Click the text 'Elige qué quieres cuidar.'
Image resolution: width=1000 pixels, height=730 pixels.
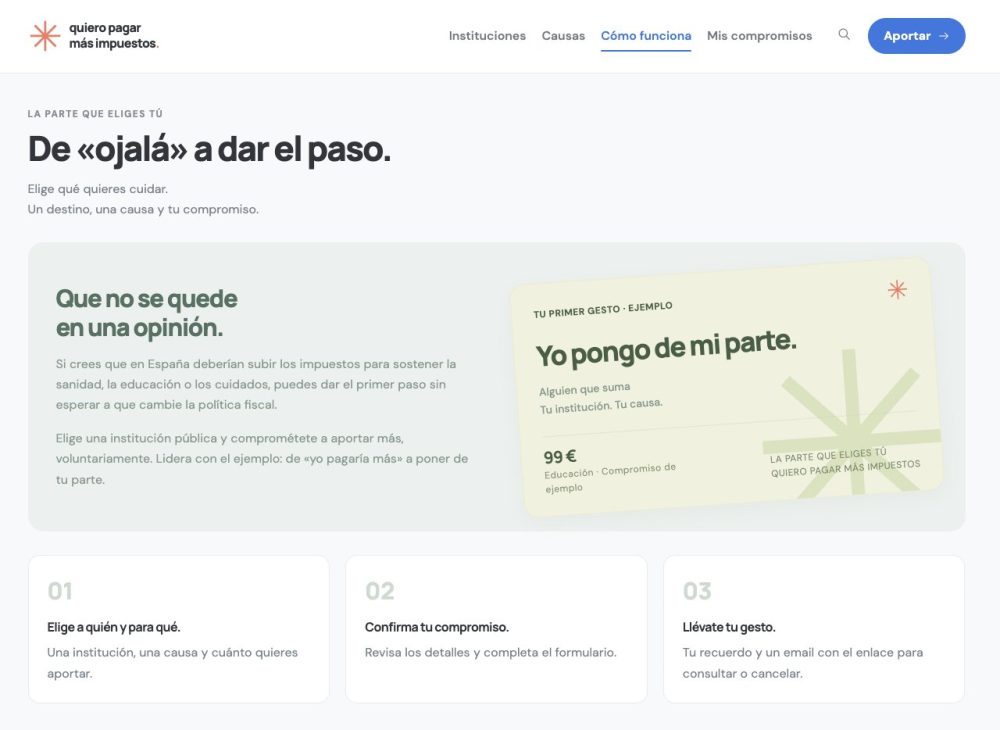[x=98, y=189]
